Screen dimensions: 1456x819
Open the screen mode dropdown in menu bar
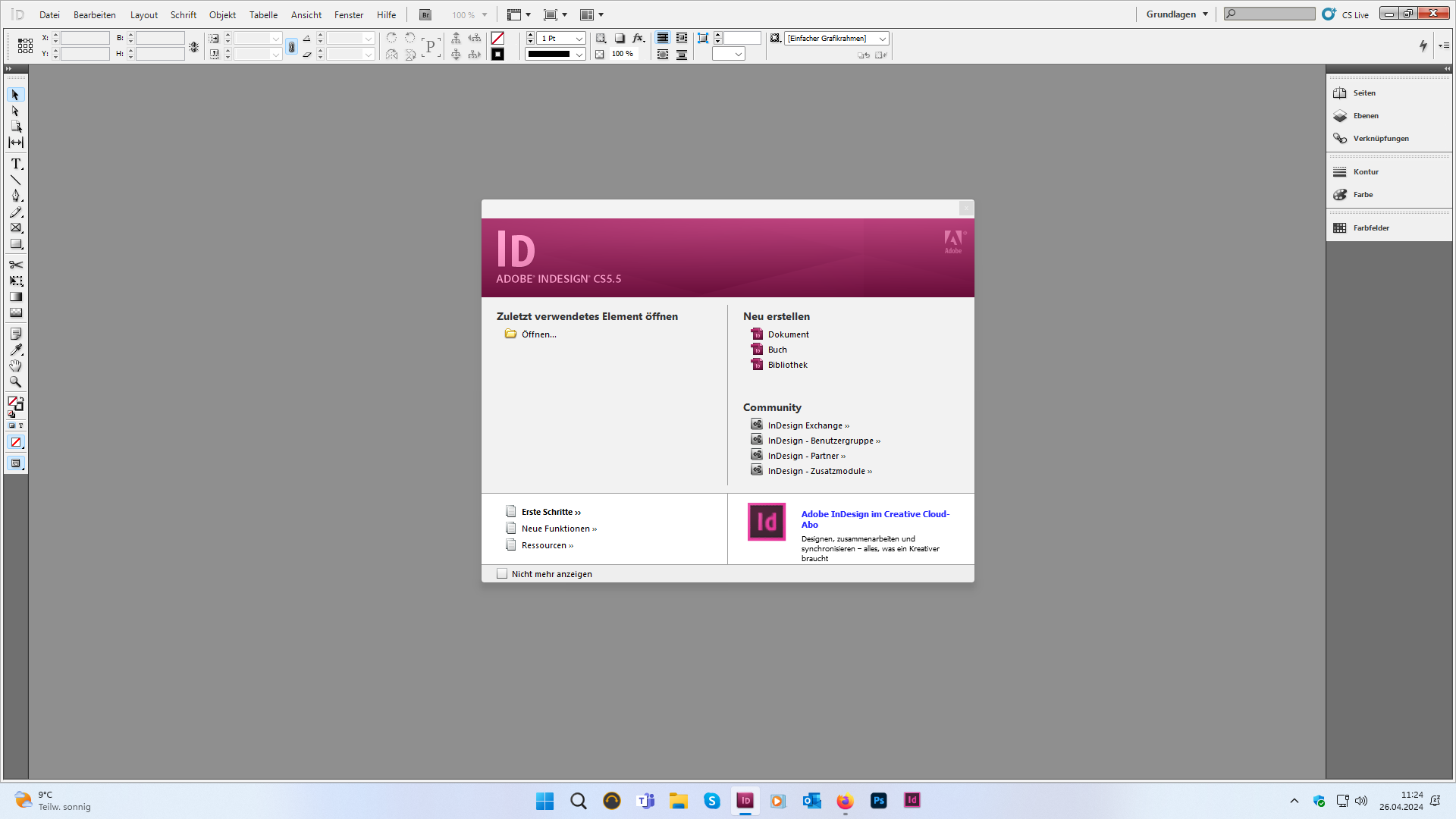click(556, 14)
